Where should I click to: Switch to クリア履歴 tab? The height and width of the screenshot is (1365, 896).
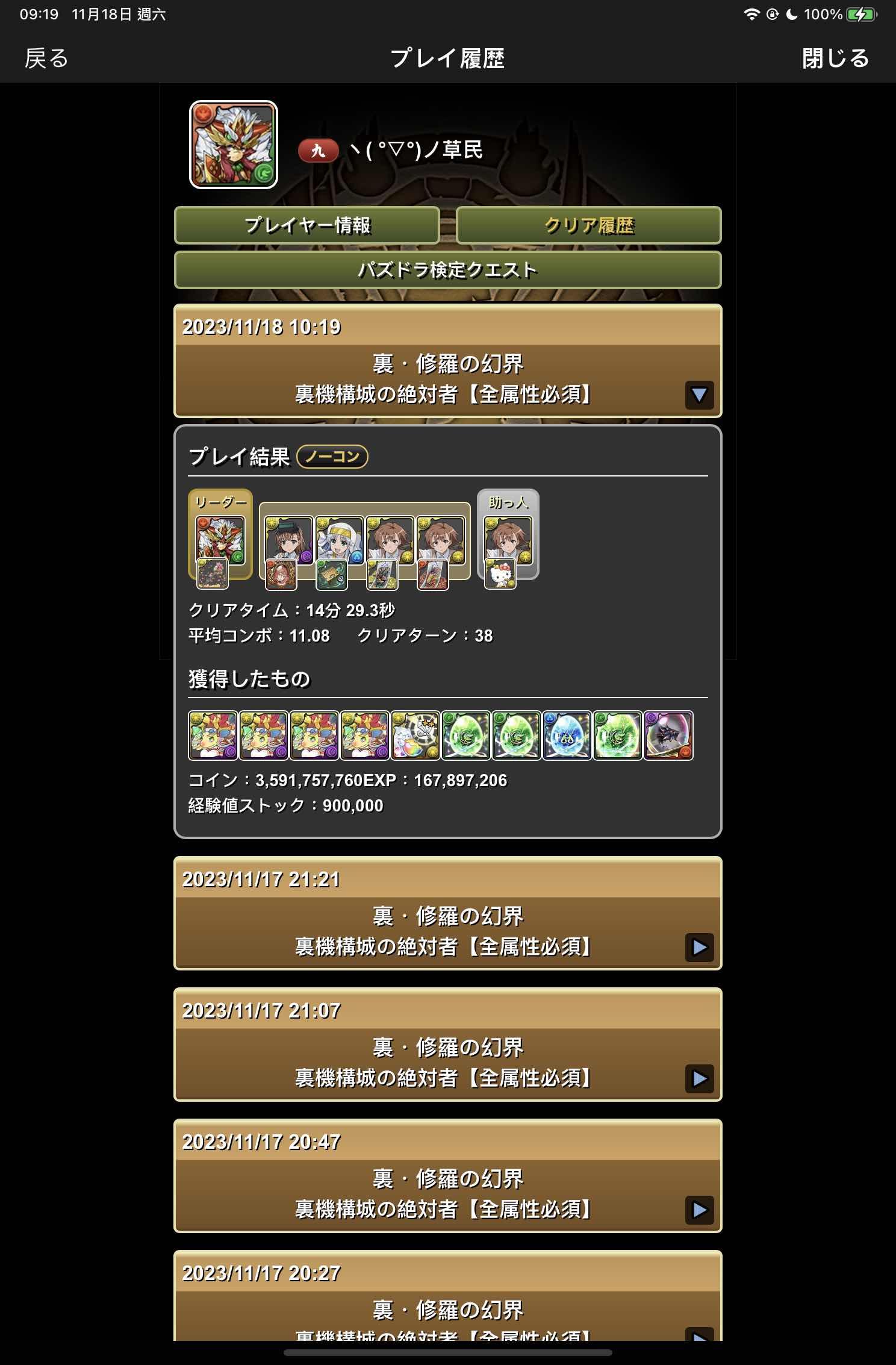[x=589, y=225]
